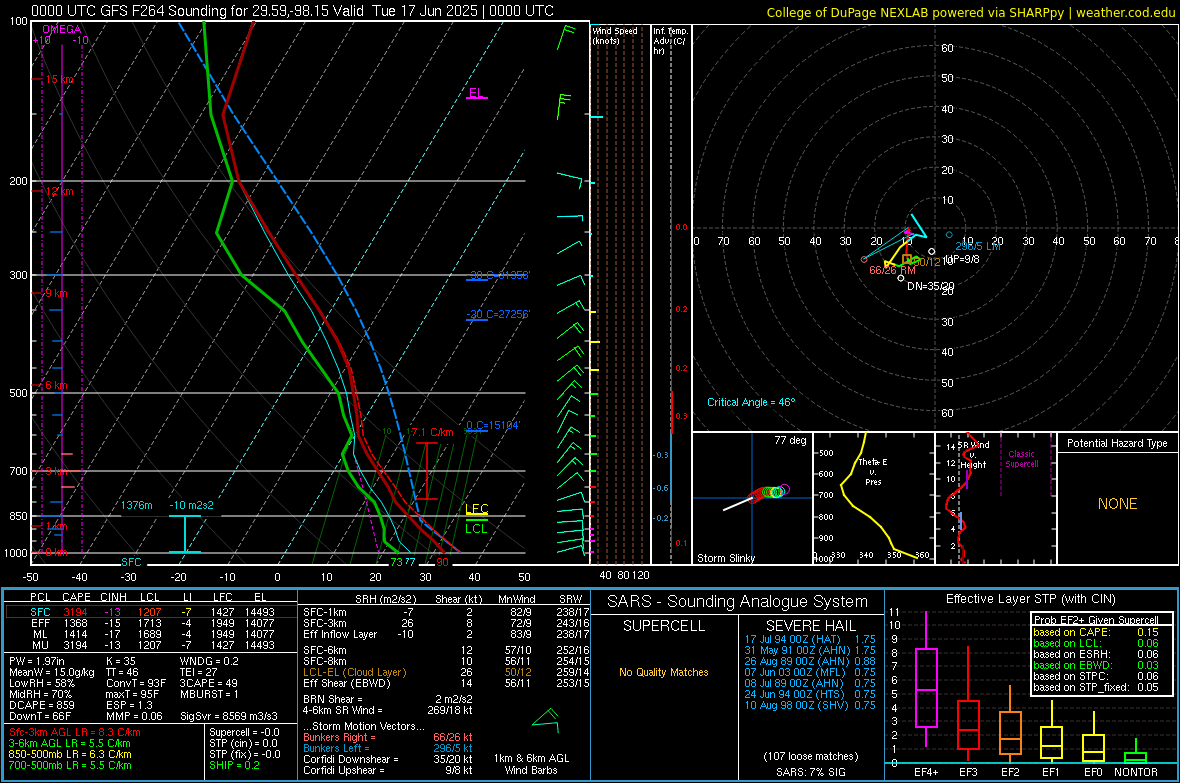This screenshot has height=783, width=1180.
Task: Click the 'Inf. Temp. Adv.' panel heading
Action: tap(670, 41)
